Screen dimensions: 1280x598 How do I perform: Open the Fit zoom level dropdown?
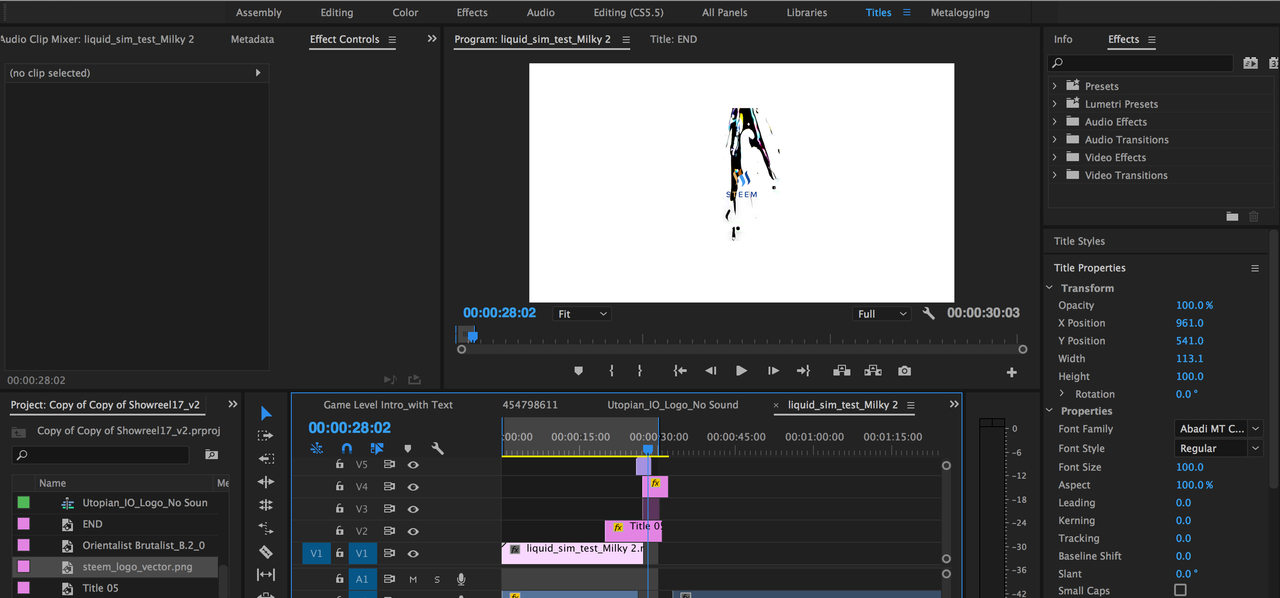tap(582, 314)
